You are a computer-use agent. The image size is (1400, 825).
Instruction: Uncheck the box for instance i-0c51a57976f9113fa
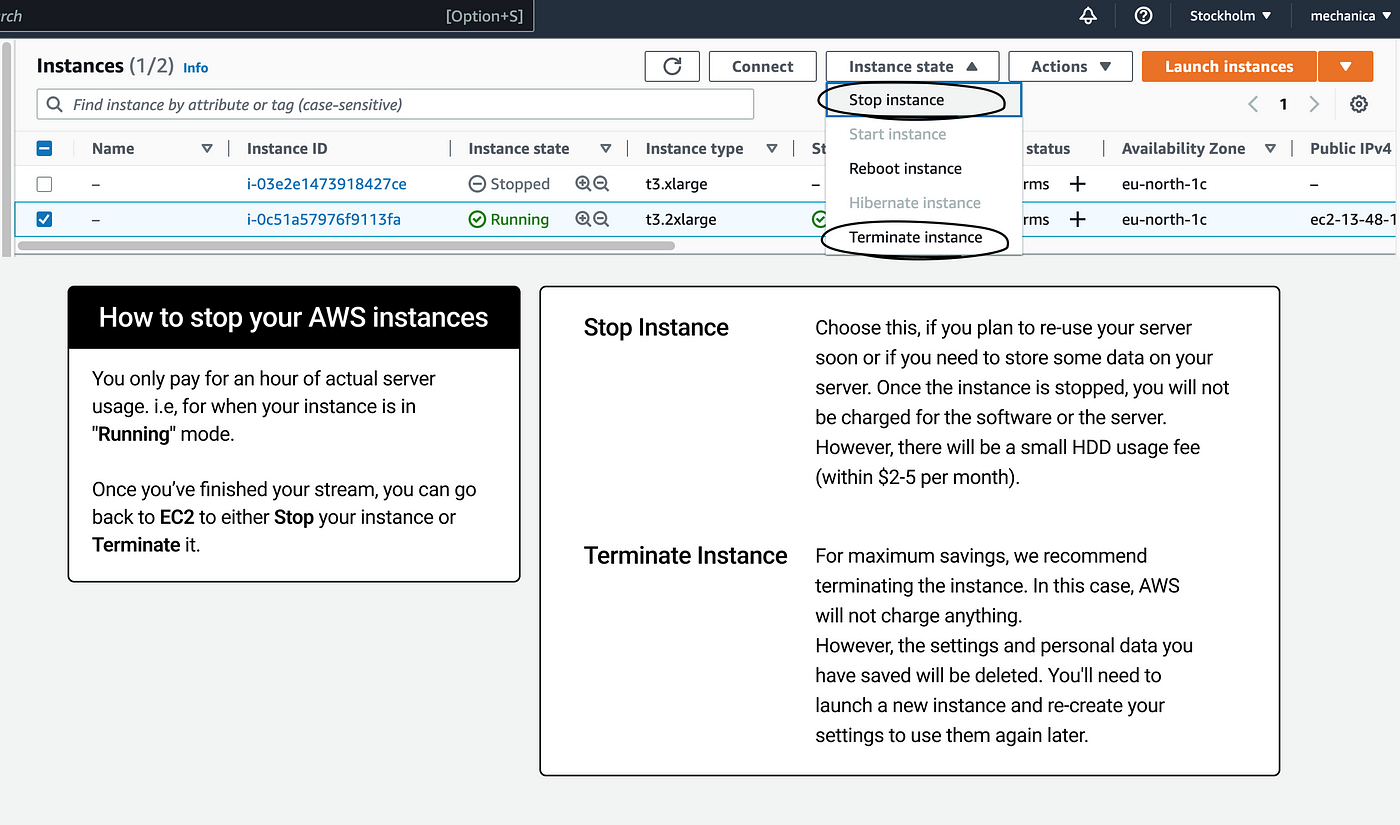pos(44,219)
